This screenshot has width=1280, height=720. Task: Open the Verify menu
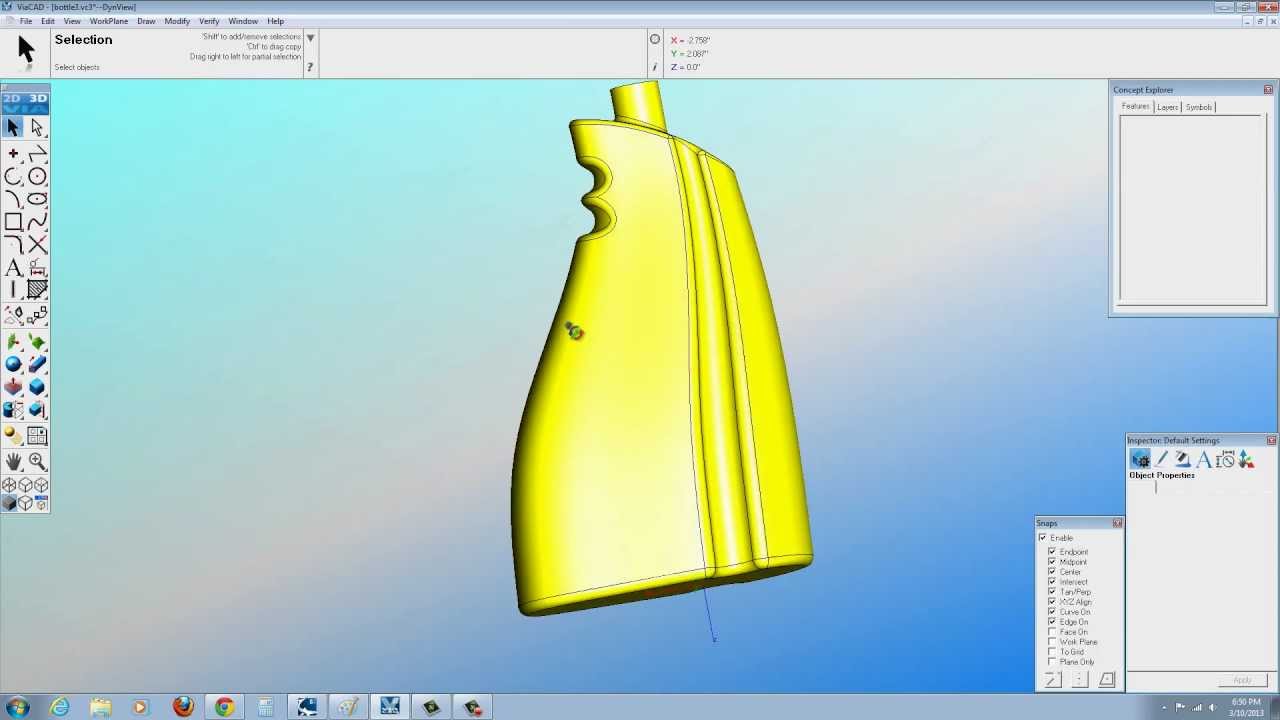pos(209,21)
